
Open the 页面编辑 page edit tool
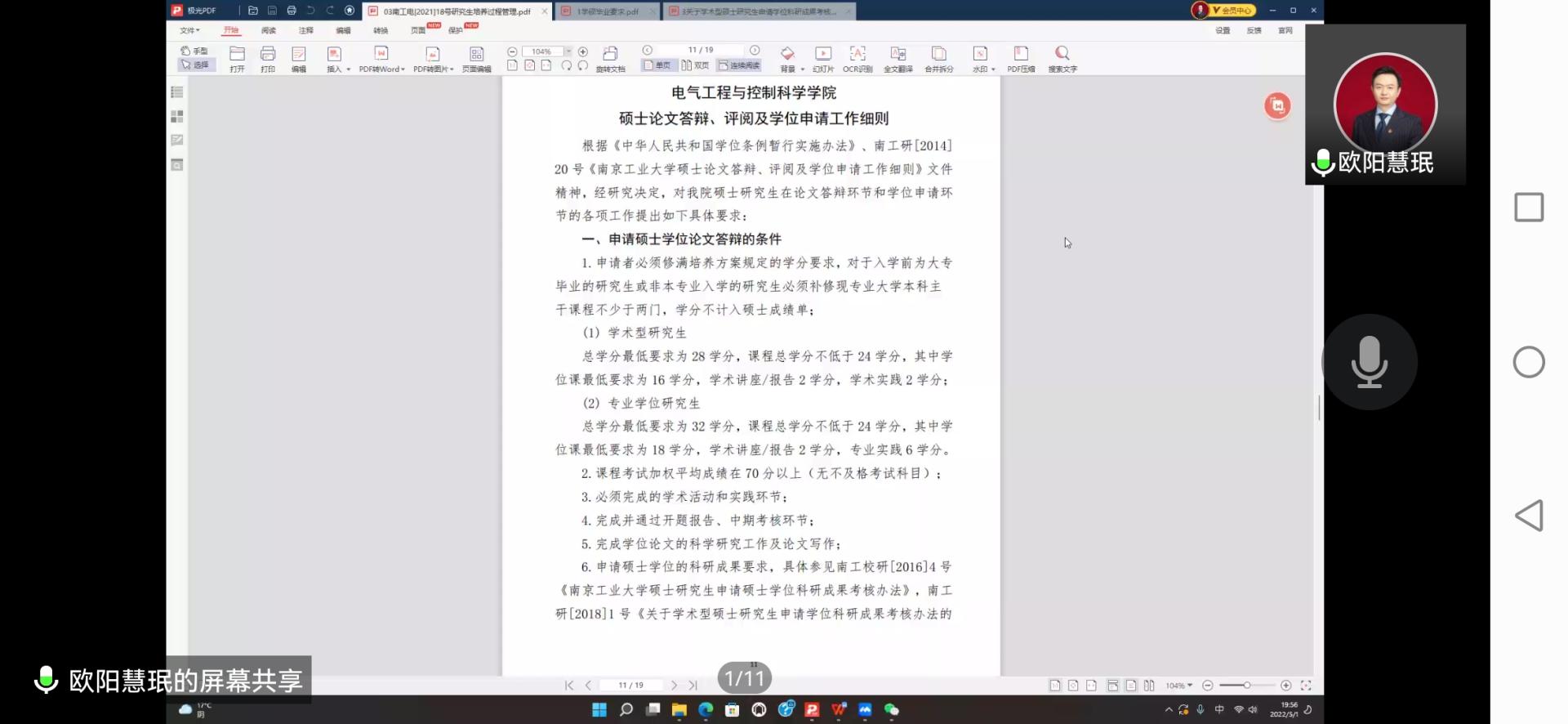click(x=476, y=54)
